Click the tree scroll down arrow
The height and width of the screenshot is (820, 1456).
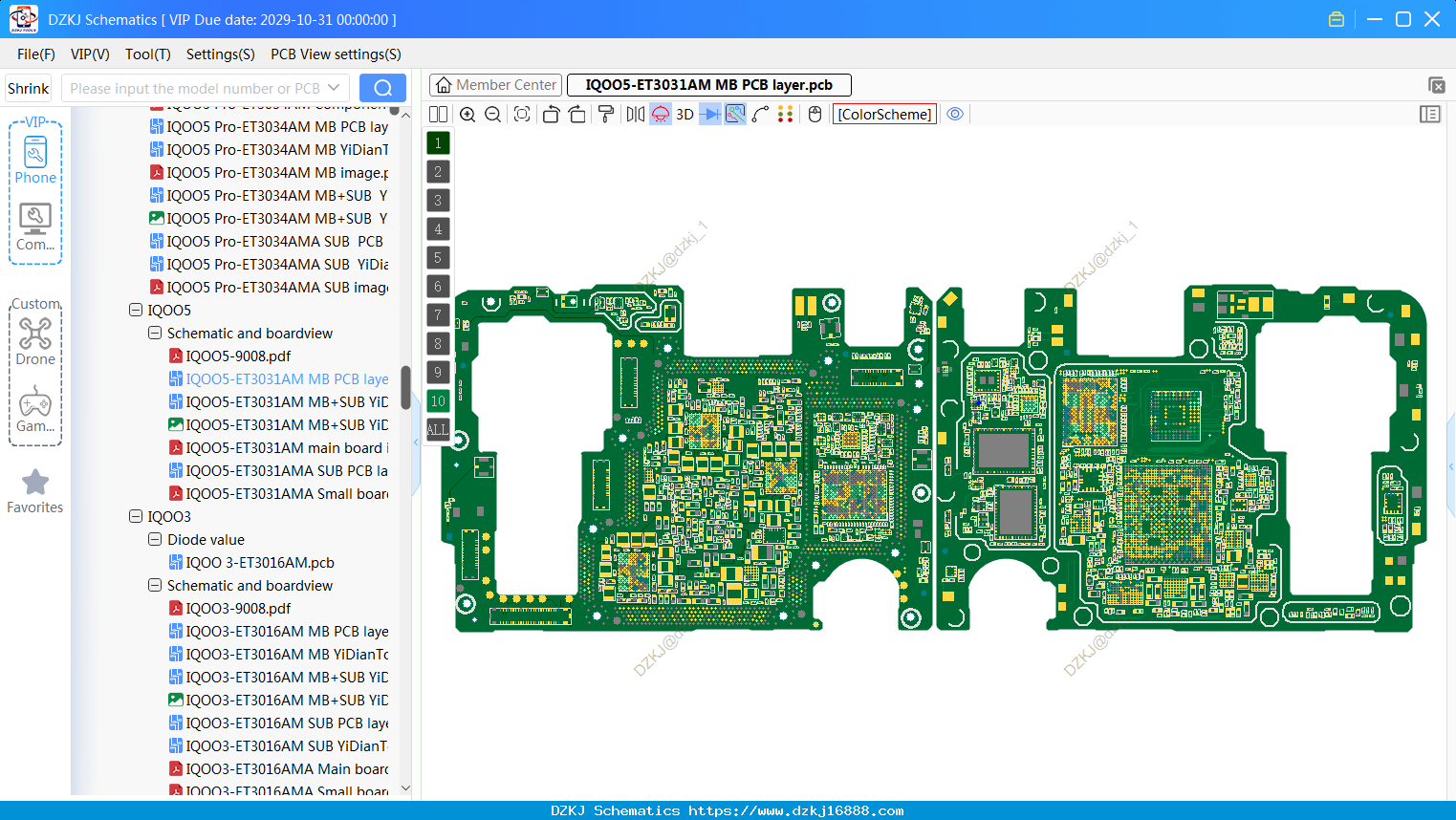(405, 788)
